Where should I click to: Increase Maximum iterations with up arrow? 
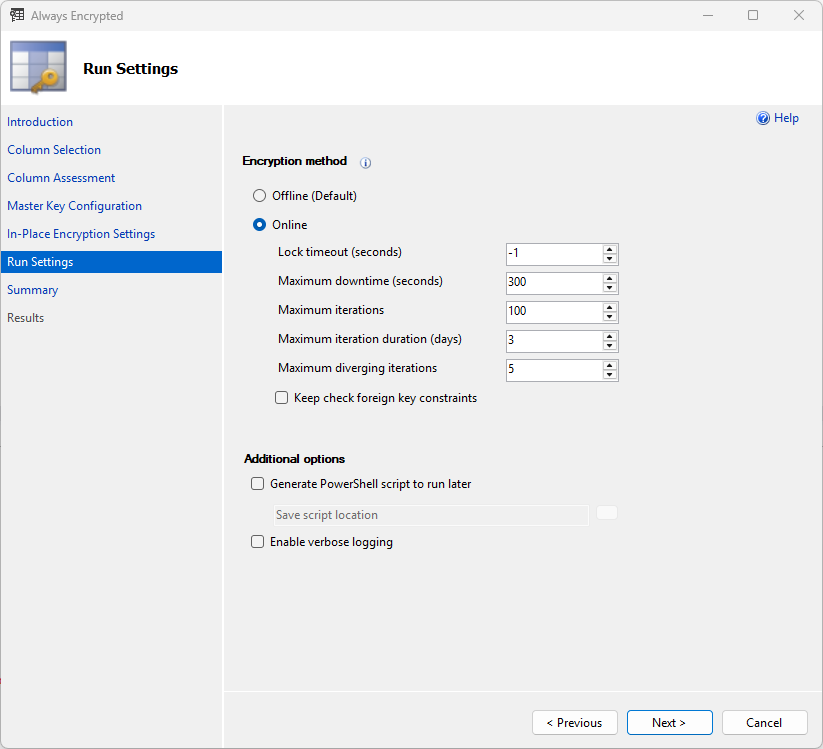(609, 307)
